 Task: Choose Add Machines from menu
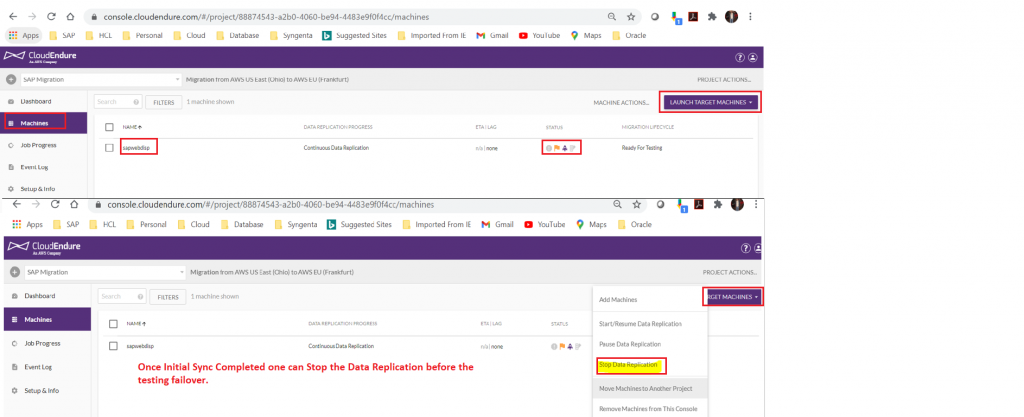618,300
